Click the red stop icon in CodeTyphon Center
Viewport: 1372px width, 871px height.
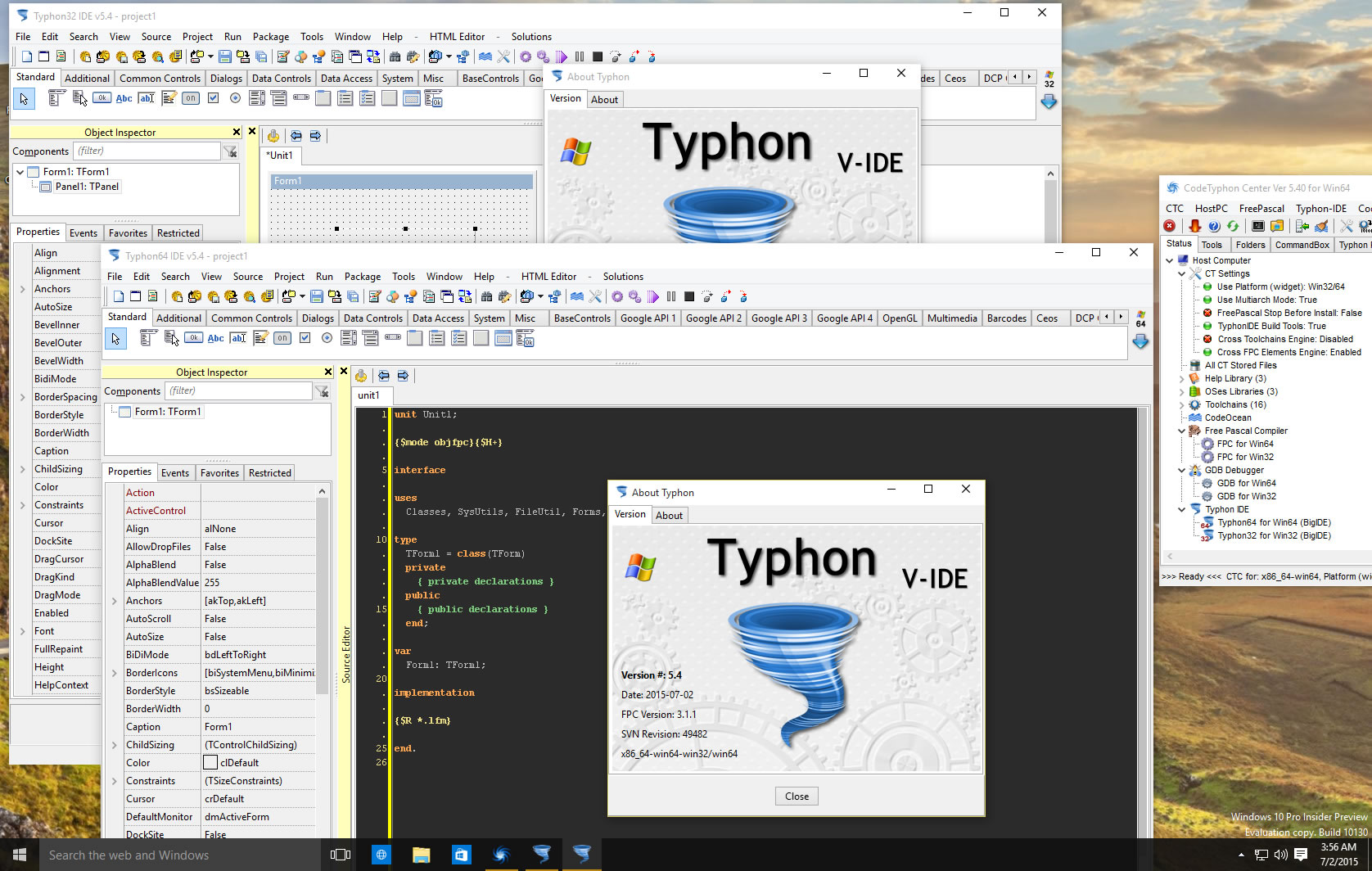[x=1170, y=226]
